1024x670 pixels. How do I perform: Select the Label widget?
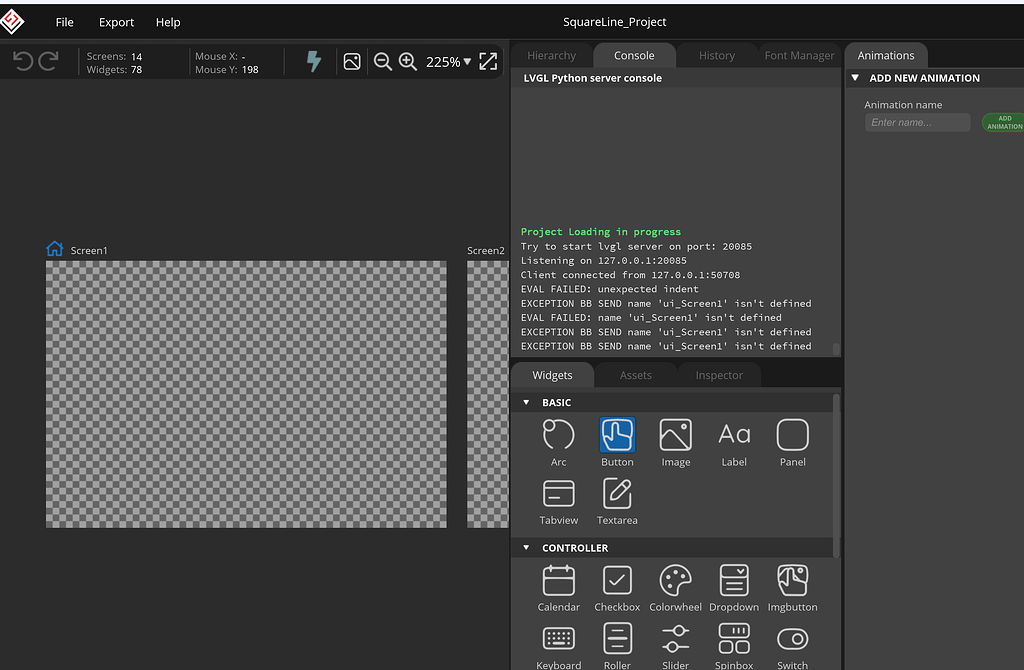click(734, 443)
